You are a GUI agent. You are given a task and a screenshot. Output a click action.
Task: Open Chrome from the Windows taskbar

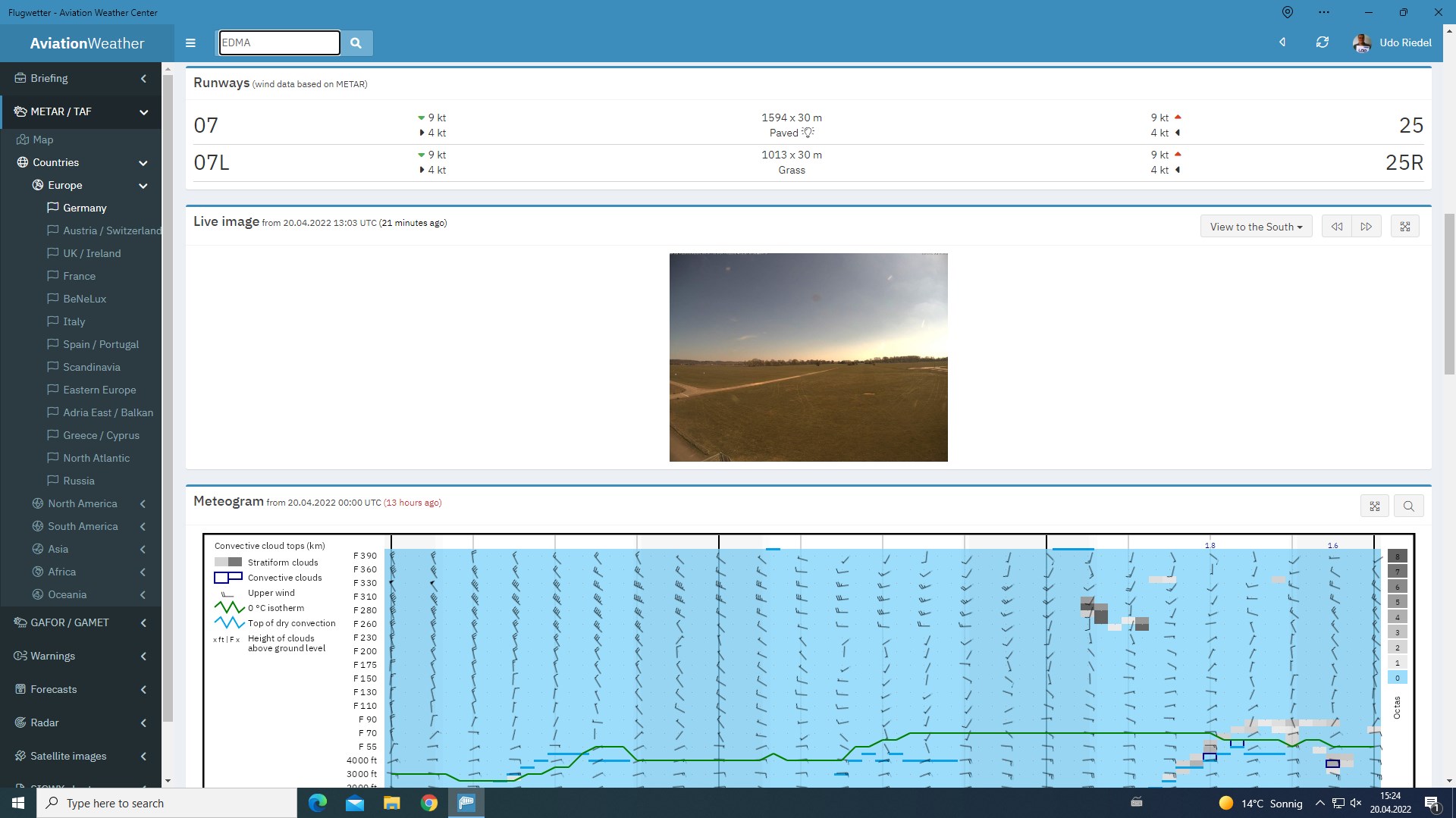[429, 803]
